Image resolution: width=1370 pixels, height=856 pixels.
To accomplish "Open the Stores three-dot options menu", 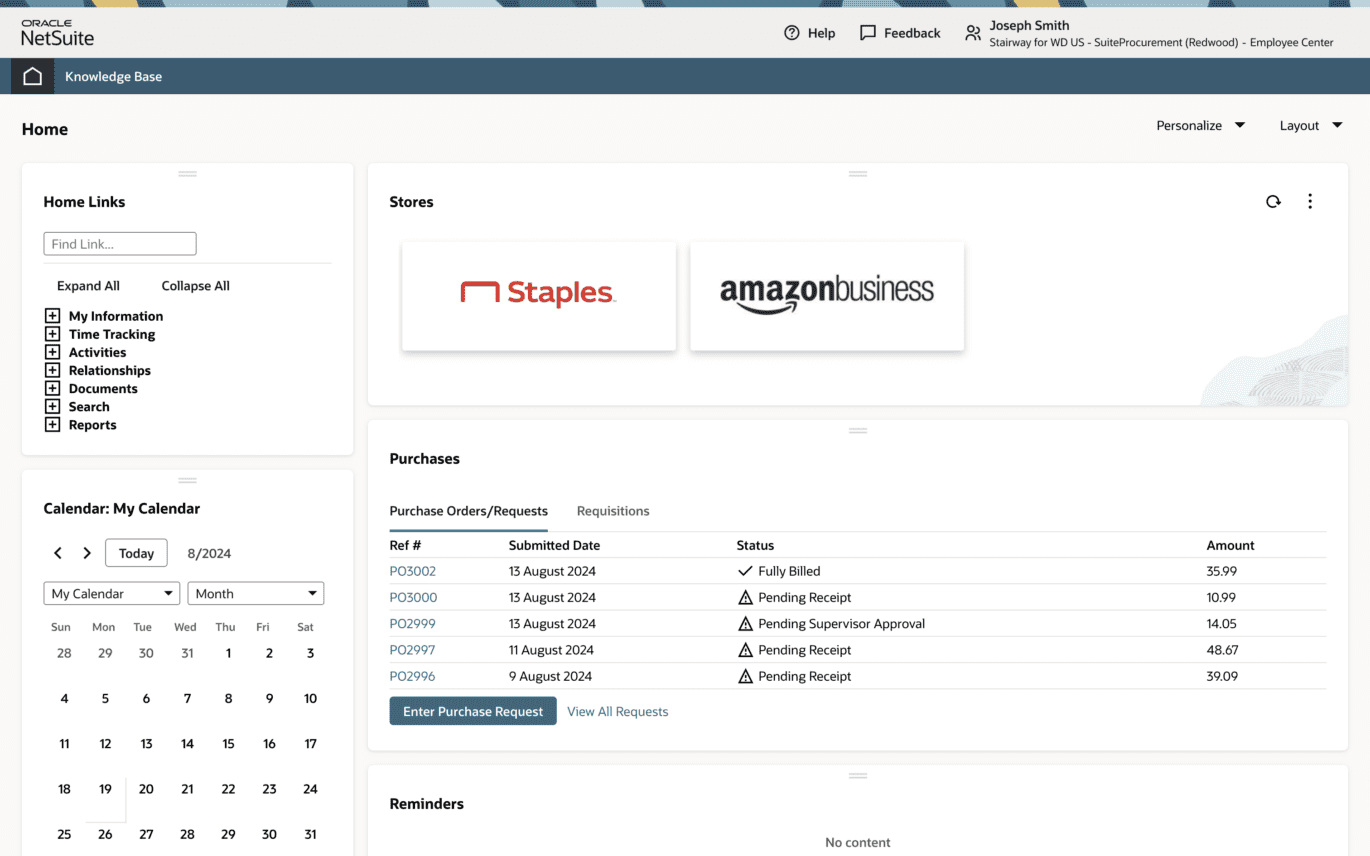I will [x=1310, y=201].
